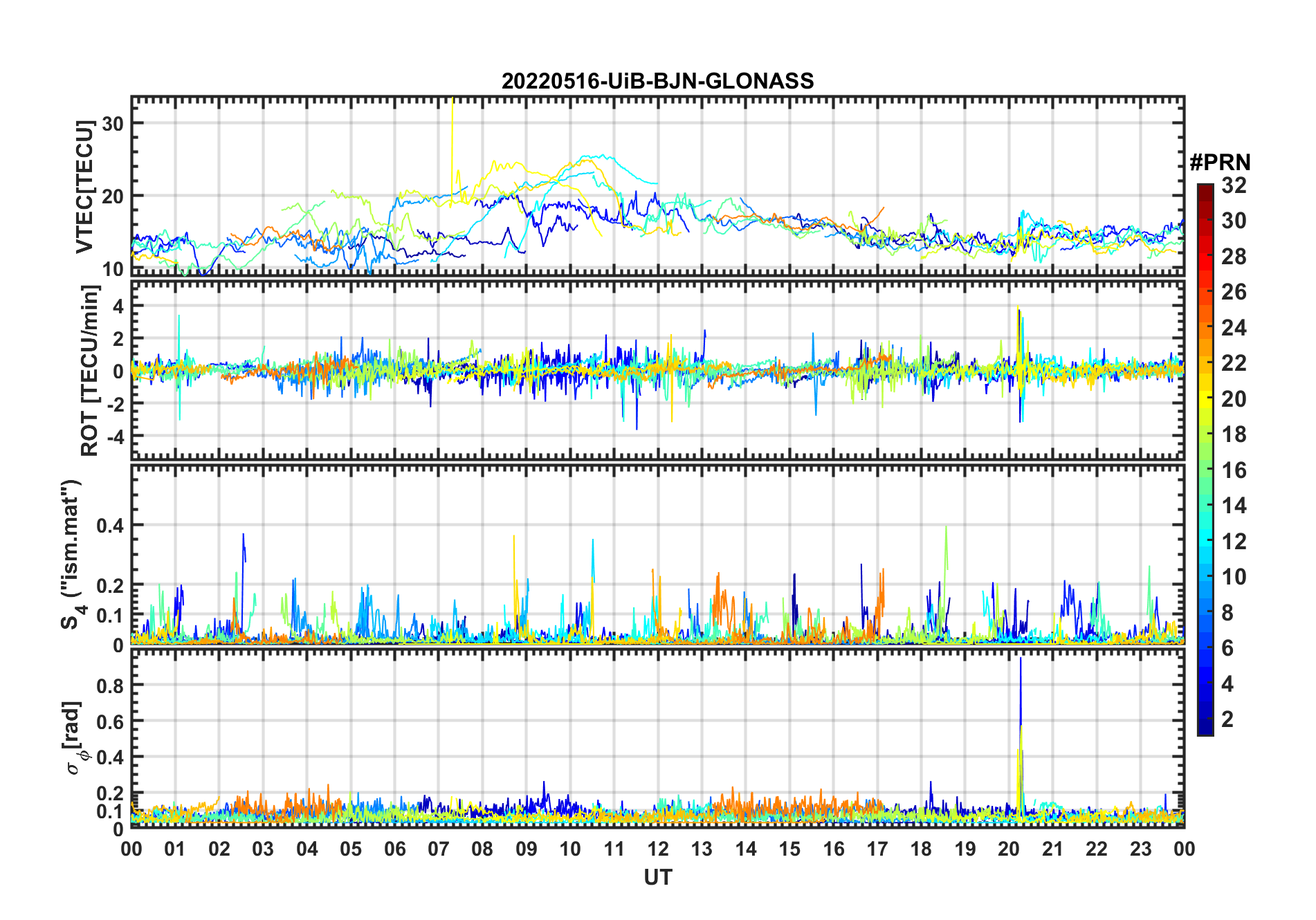Click tick label "14" on the PRN colorbar
The width and height of the screenshot is (1316, 920).
coord(1234,506)
